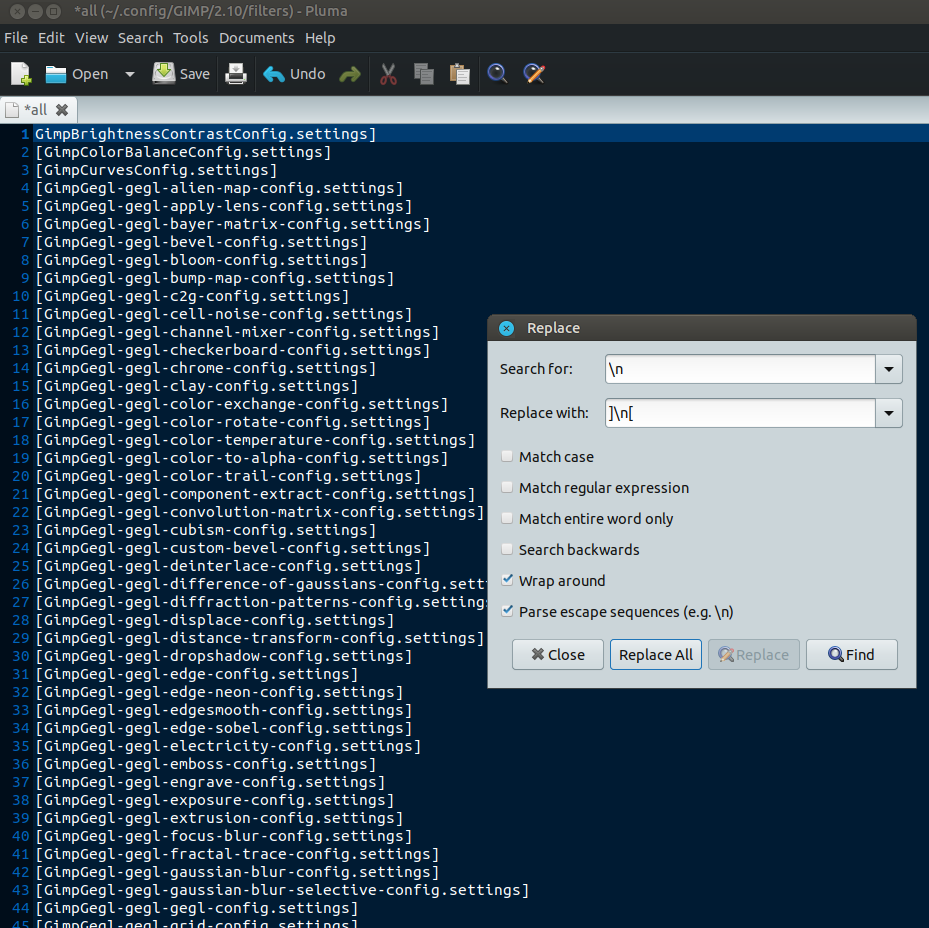Expand the Replace with history dropdown
The width and height of the screenshot is (929, 928).
pos(889,413)
